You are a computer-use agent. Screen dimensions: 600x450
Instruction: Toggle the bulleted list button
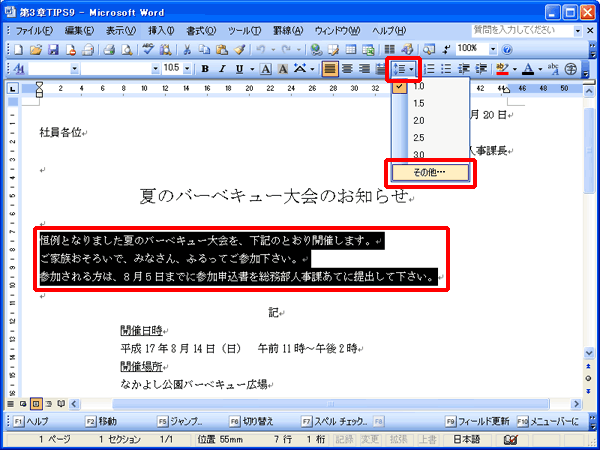[x=446, y=69]
